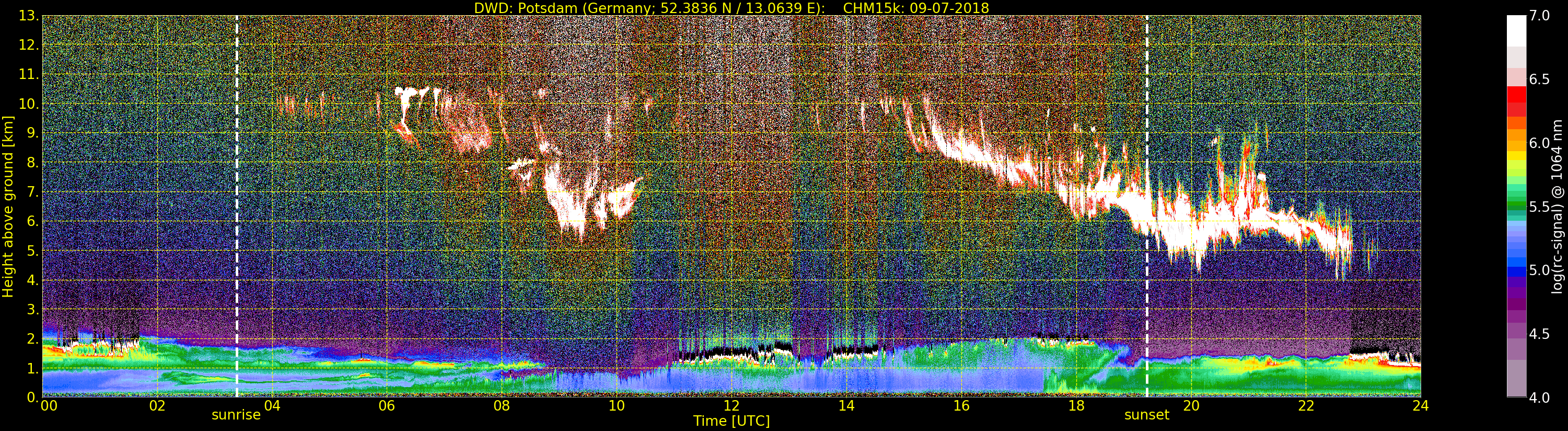This screenshot has width=1568, height=431.
Task: Click the 'sunset' label below the plot
Action: (1147, 415)
